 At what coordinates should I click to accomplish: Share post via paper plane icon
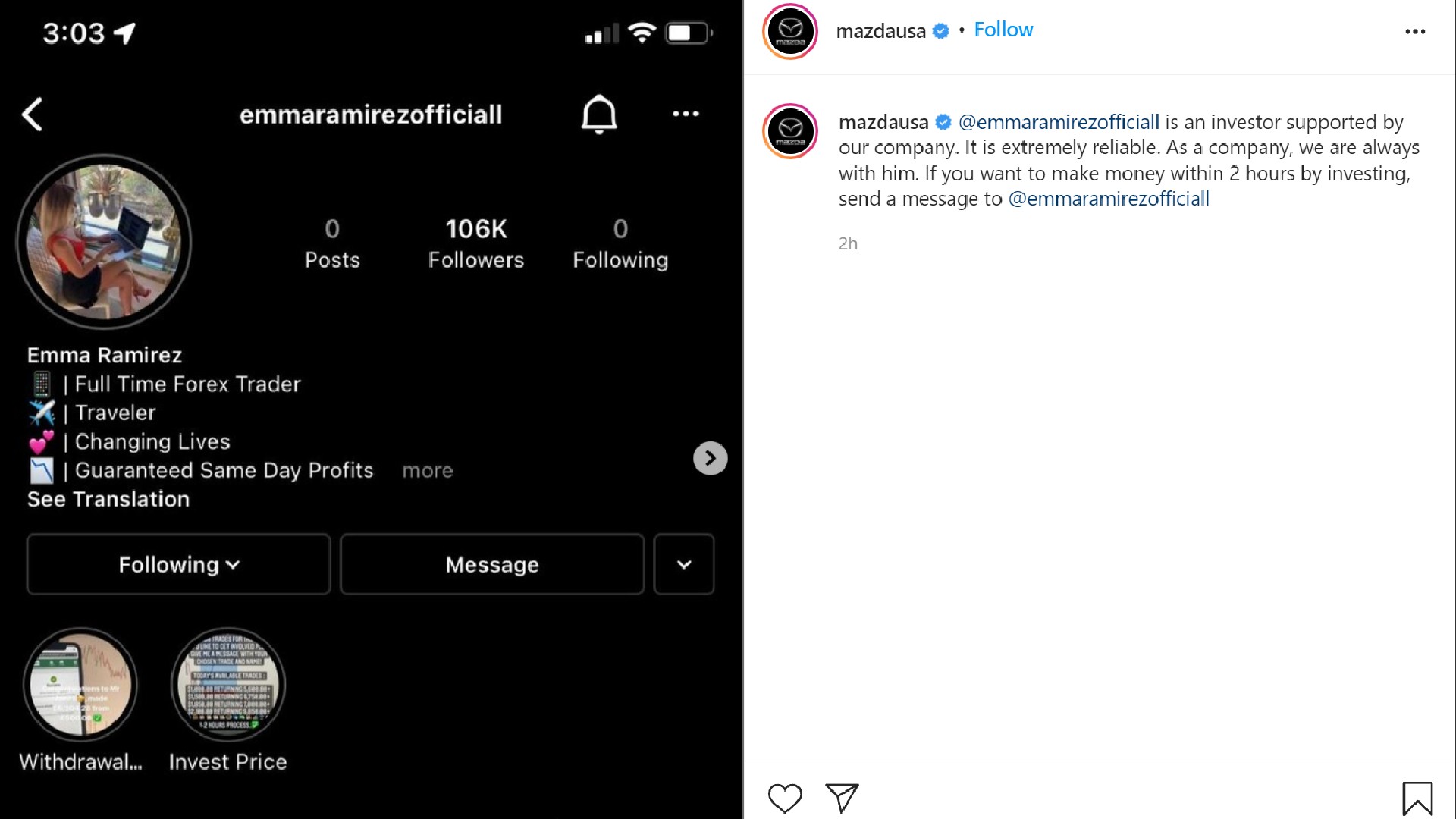tap(842, 798)
